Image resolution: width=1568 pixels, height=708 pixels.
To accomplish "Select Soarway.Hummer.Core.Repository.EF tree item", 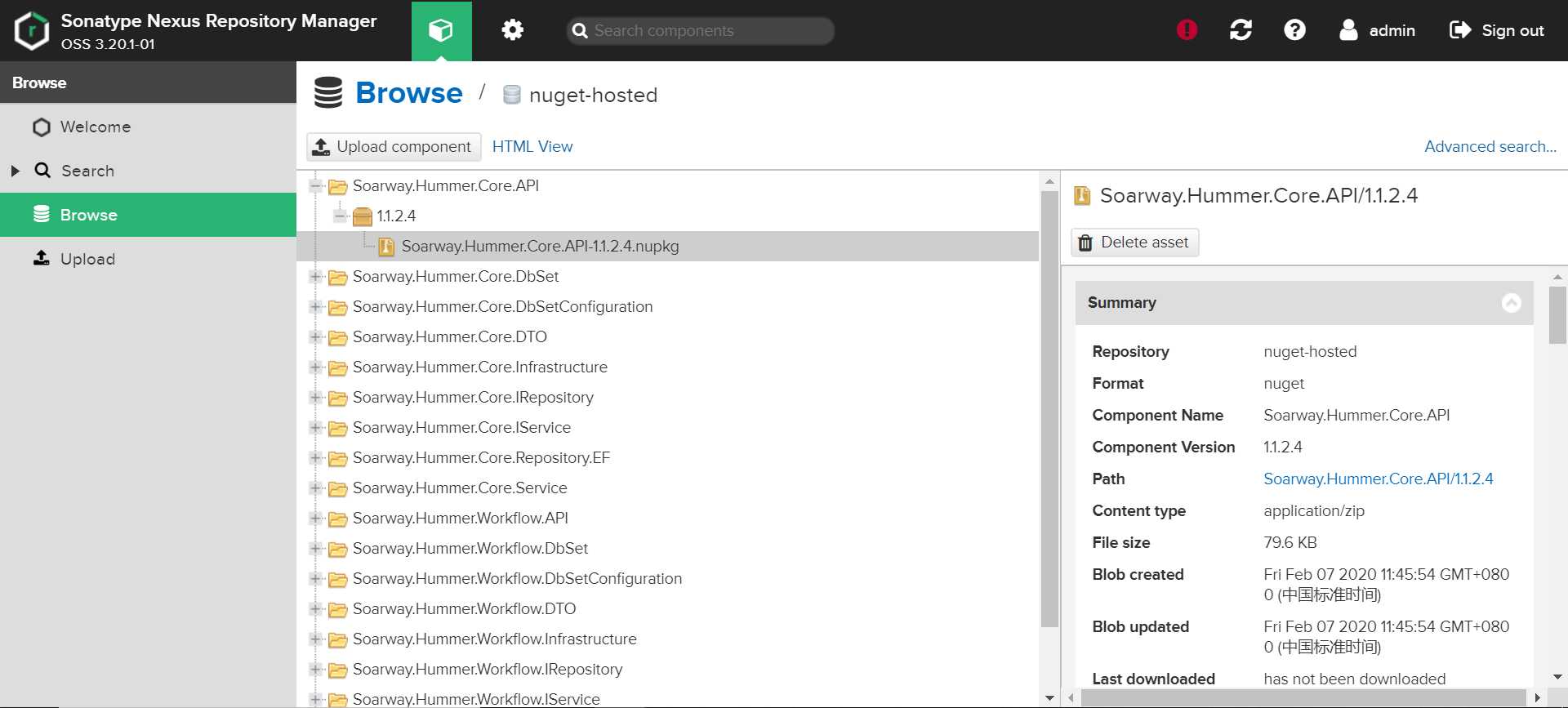I will 481,458.
